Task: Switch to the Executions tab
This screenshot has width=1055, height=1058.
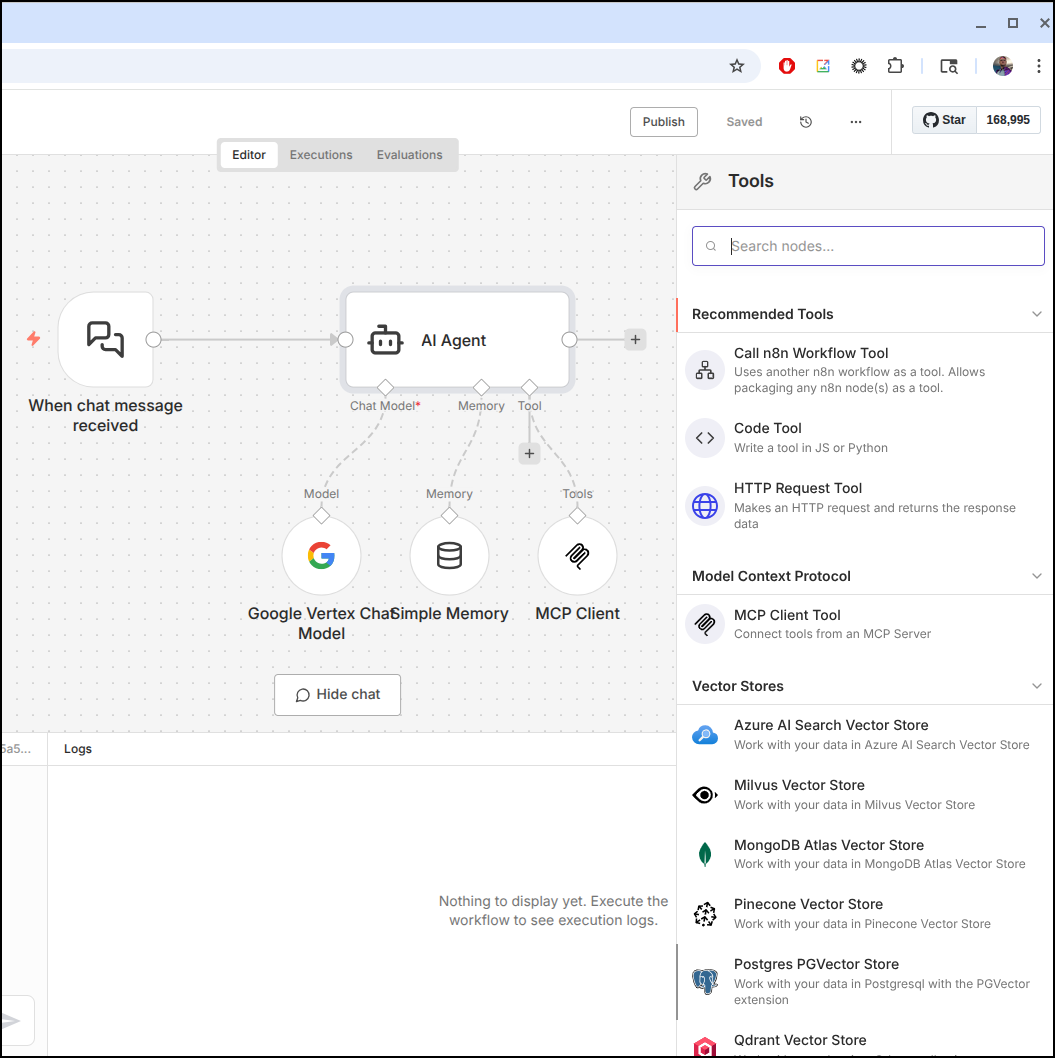Action: pos(321,155)
